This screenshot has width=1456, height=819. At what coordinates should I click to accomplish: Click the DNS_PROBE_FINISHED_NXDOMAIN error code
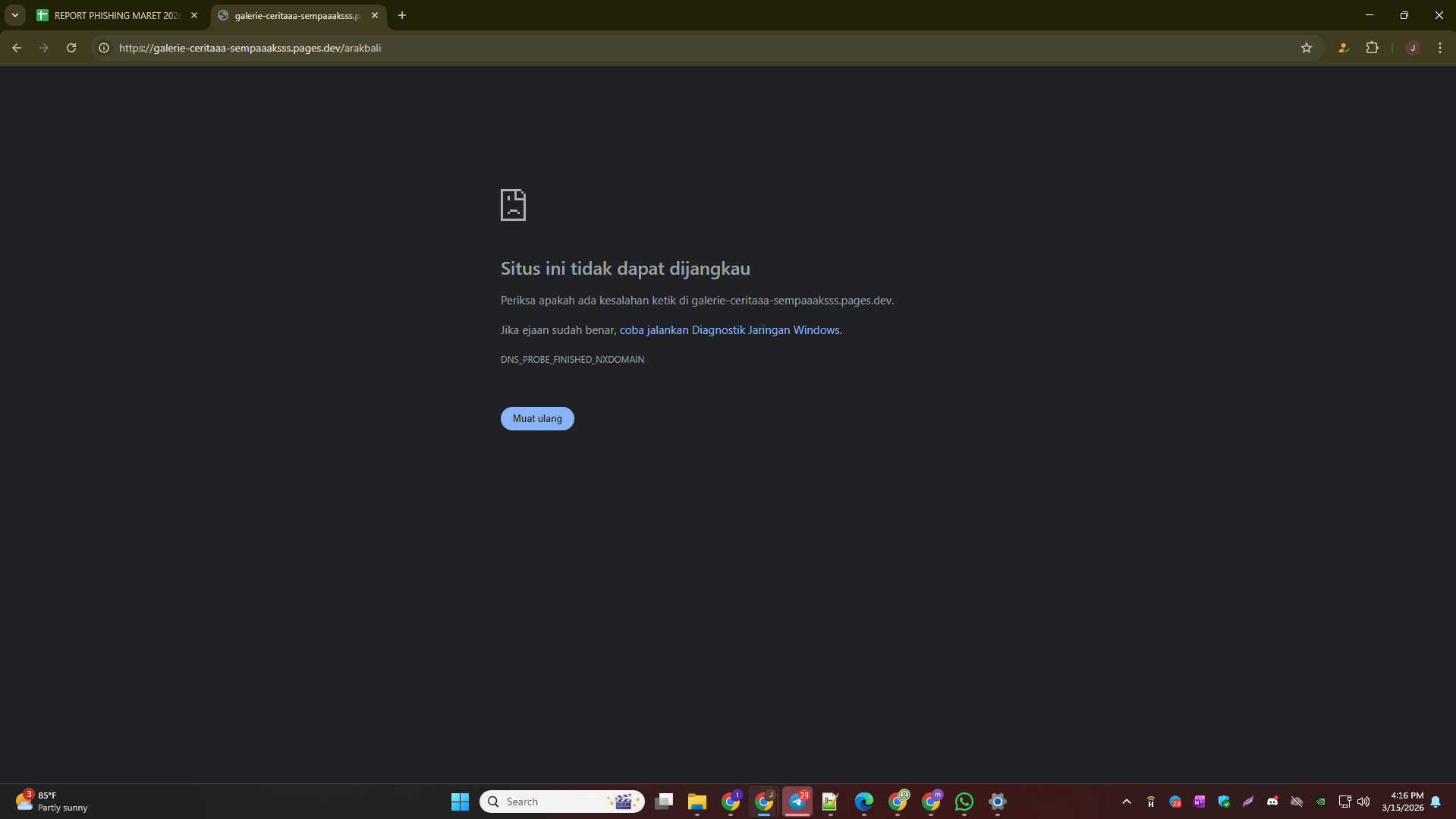click(572, 360)
